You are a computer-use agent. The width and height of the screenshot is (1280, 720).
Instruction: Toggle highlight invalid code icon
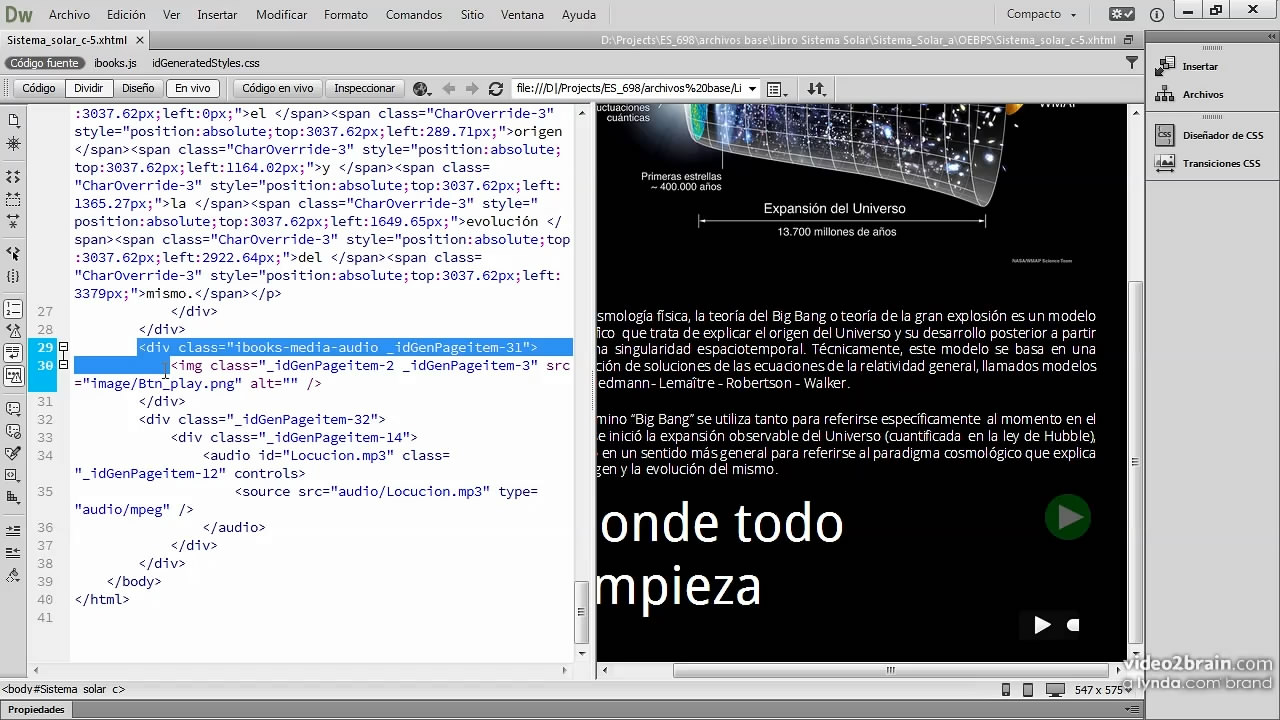click(13, 331)
